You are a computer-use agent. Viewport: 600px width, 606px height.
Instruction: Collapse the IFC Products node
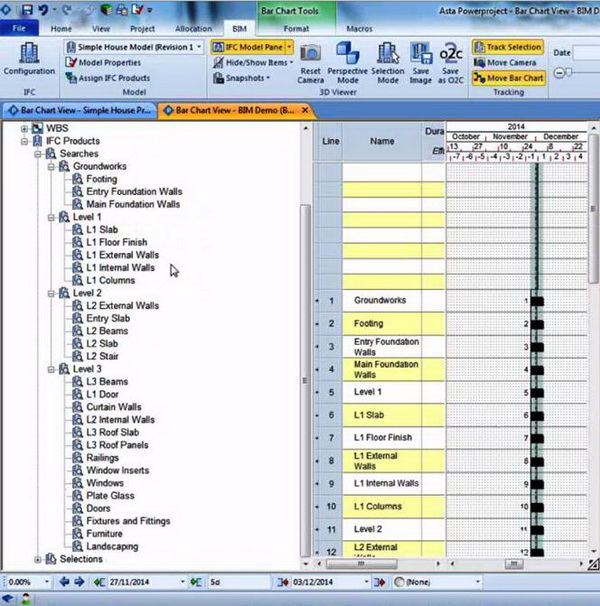coord(24,141)
